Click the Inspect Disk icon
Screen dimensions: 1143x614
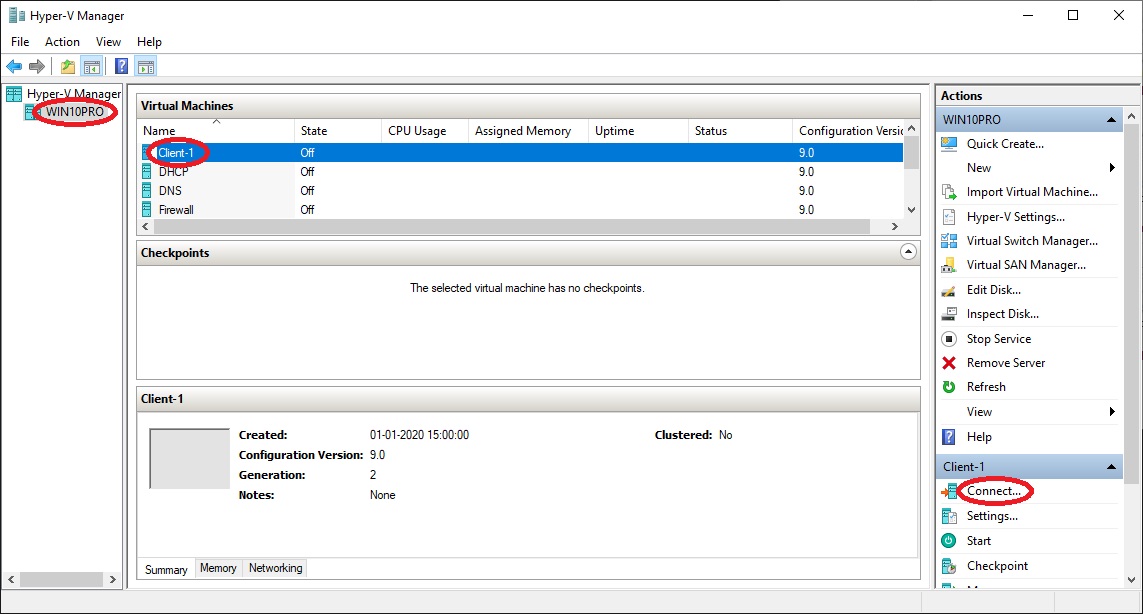(x=949, y=314)
